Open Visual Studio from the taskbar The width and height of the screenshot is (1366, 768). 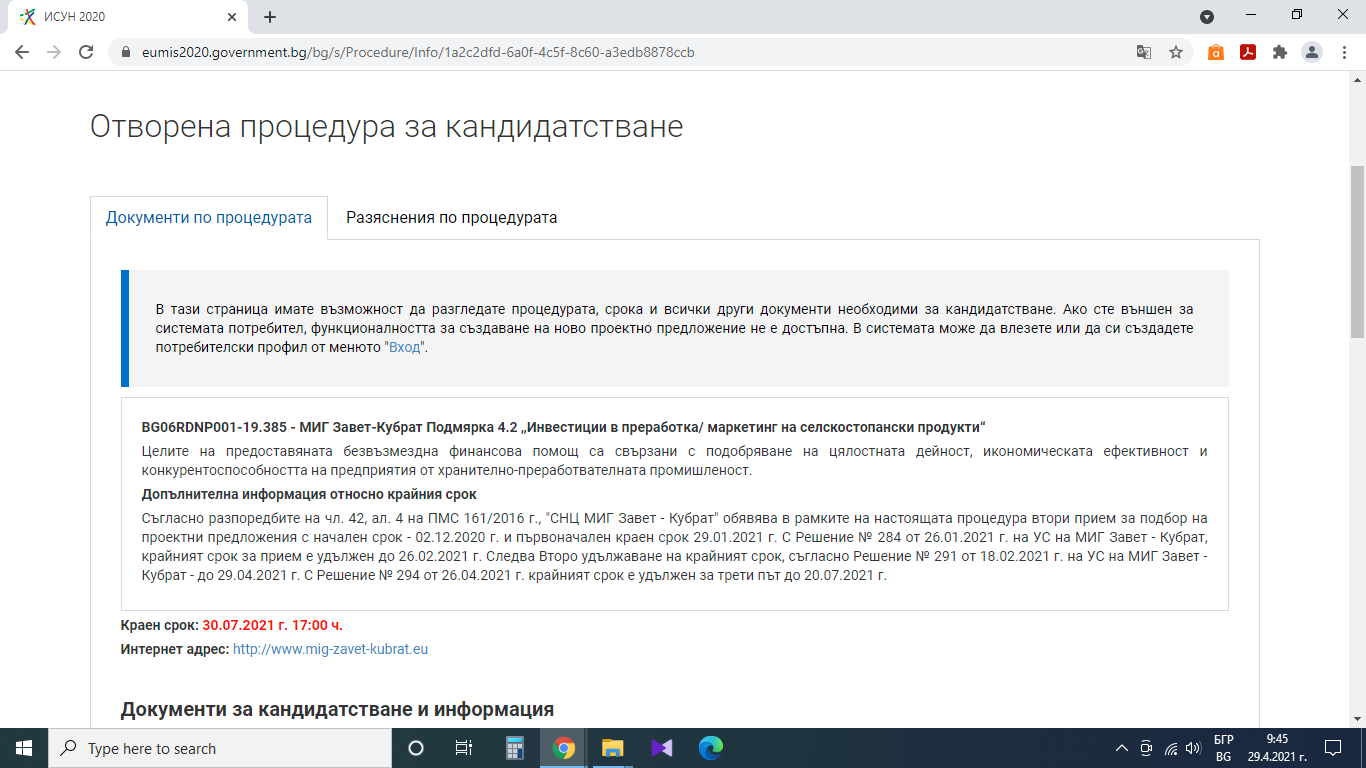[662, 748]
